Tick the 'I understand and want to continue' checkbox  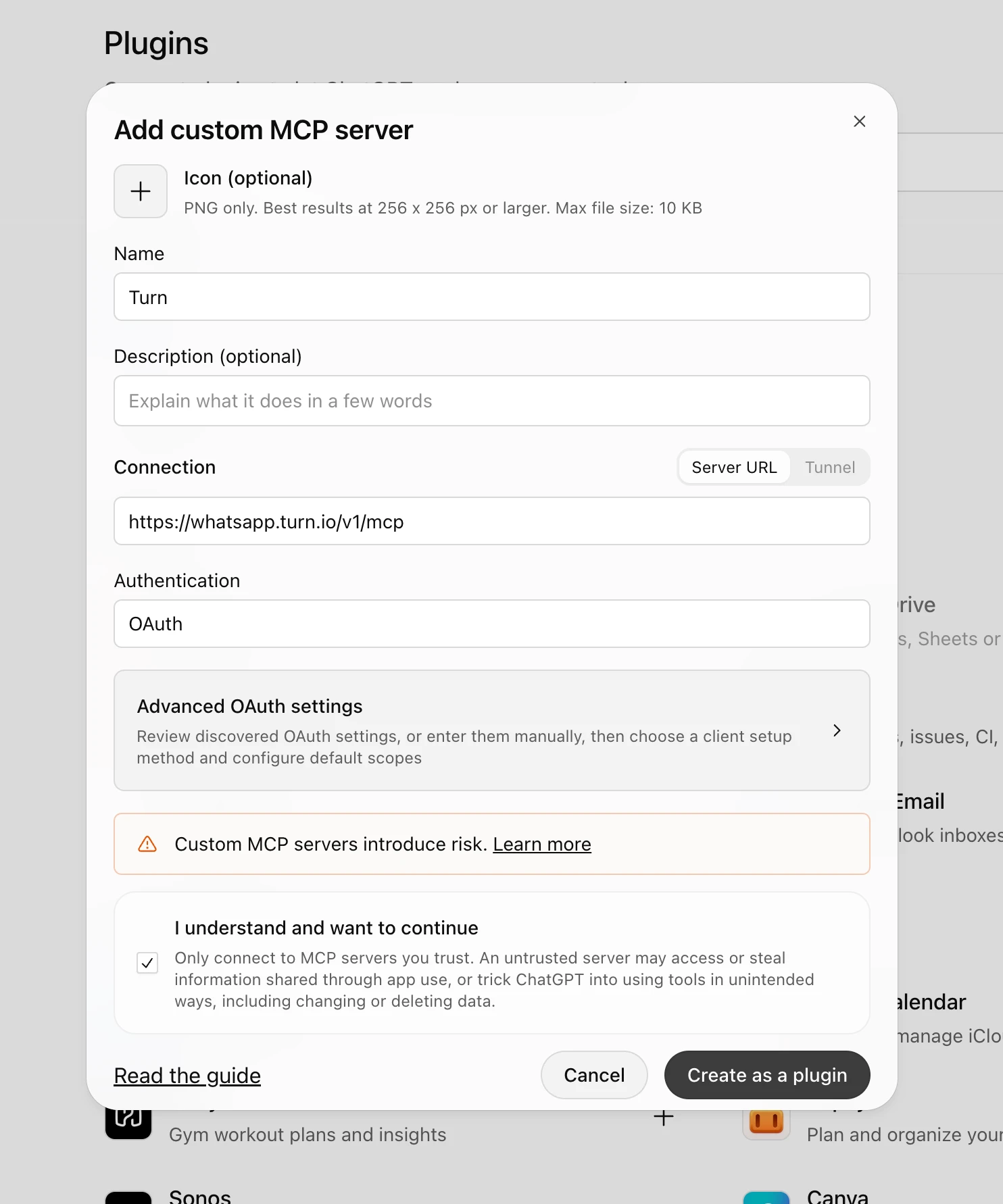[147, 963]
